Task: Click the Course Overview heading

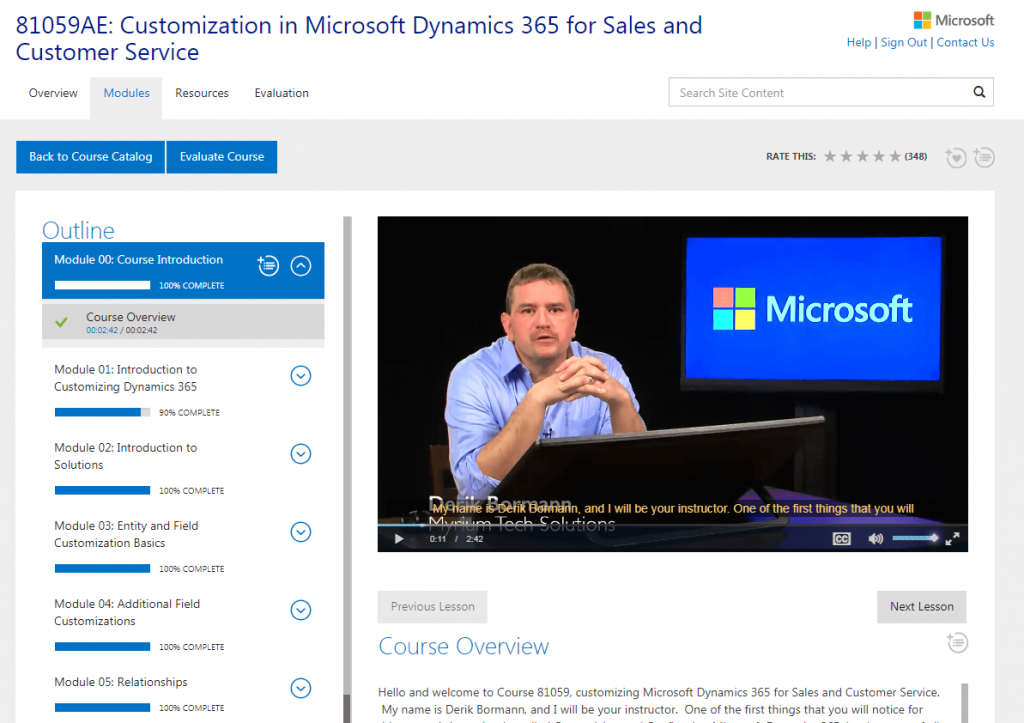Action: (x=464, y=646)
